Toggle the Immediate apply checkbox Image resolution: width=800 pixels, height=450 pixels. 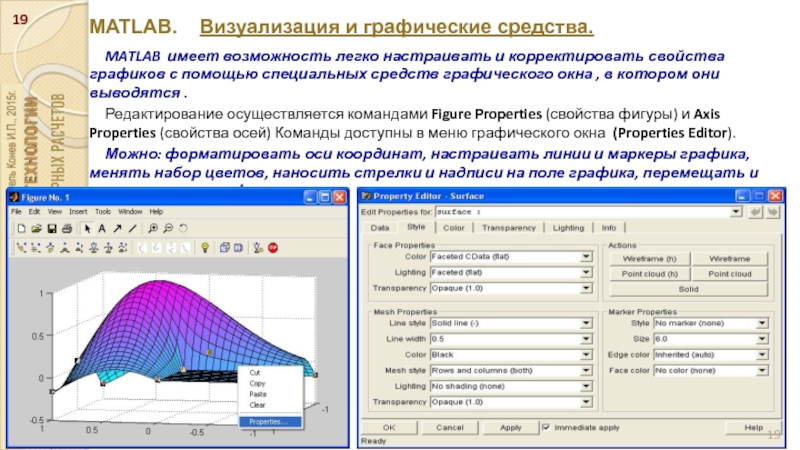(546, 427)
